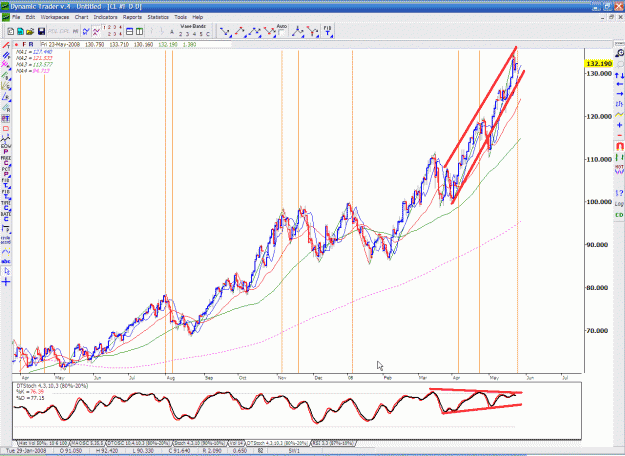
Task: Select the red trend line tool
Action: point(6,45)
